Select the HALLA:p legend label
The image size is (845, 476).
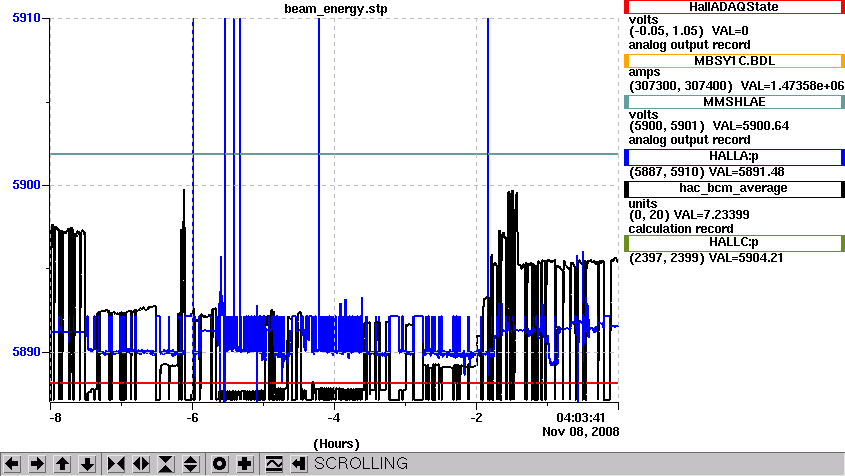734,156
